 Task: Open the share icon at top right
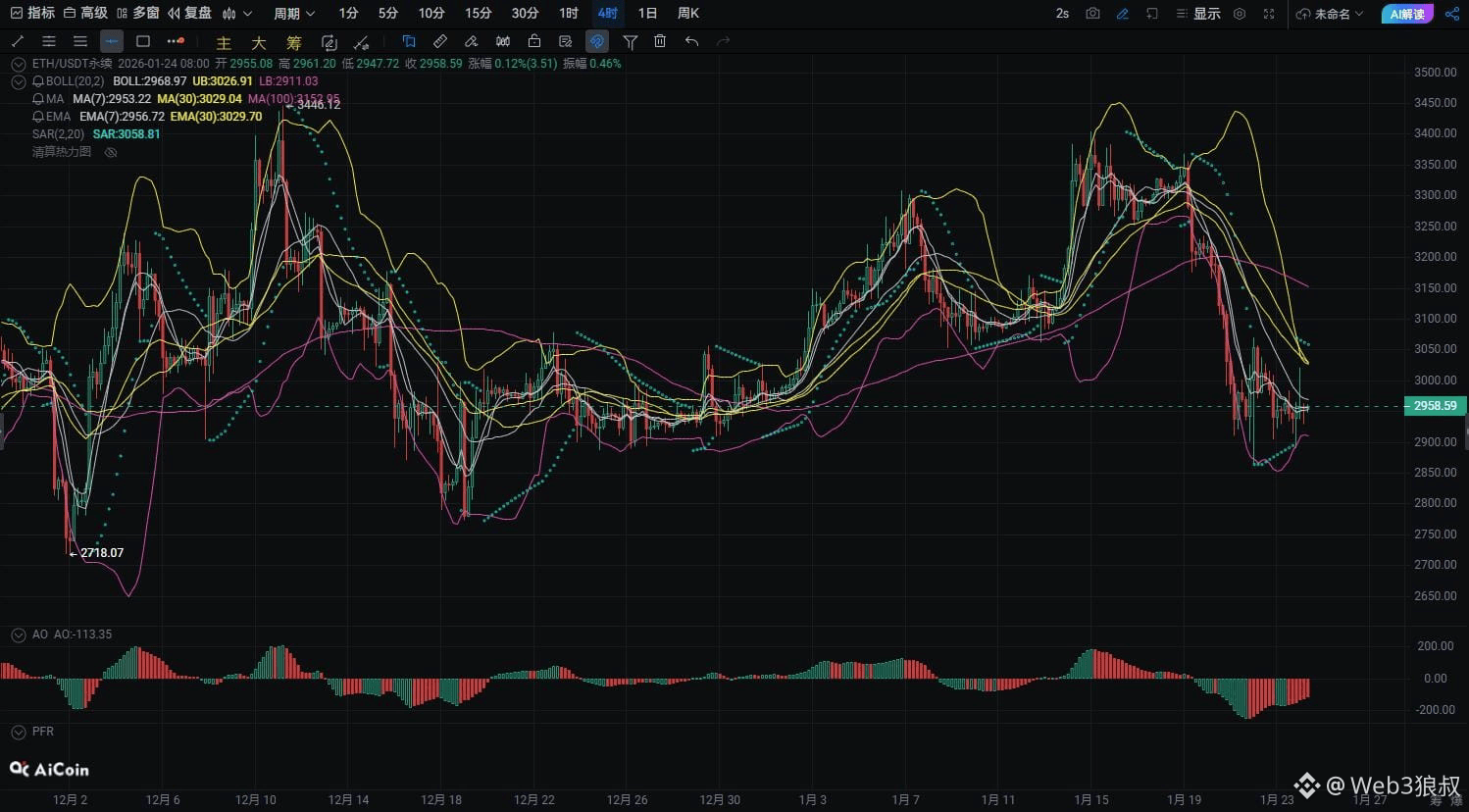tap(1452, 14)
